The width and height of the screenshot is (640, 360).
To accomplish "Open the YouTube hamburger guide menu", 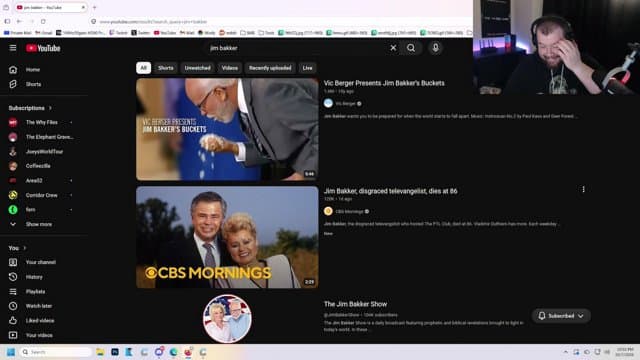I will pyautogui.click(x=13, y=48).
